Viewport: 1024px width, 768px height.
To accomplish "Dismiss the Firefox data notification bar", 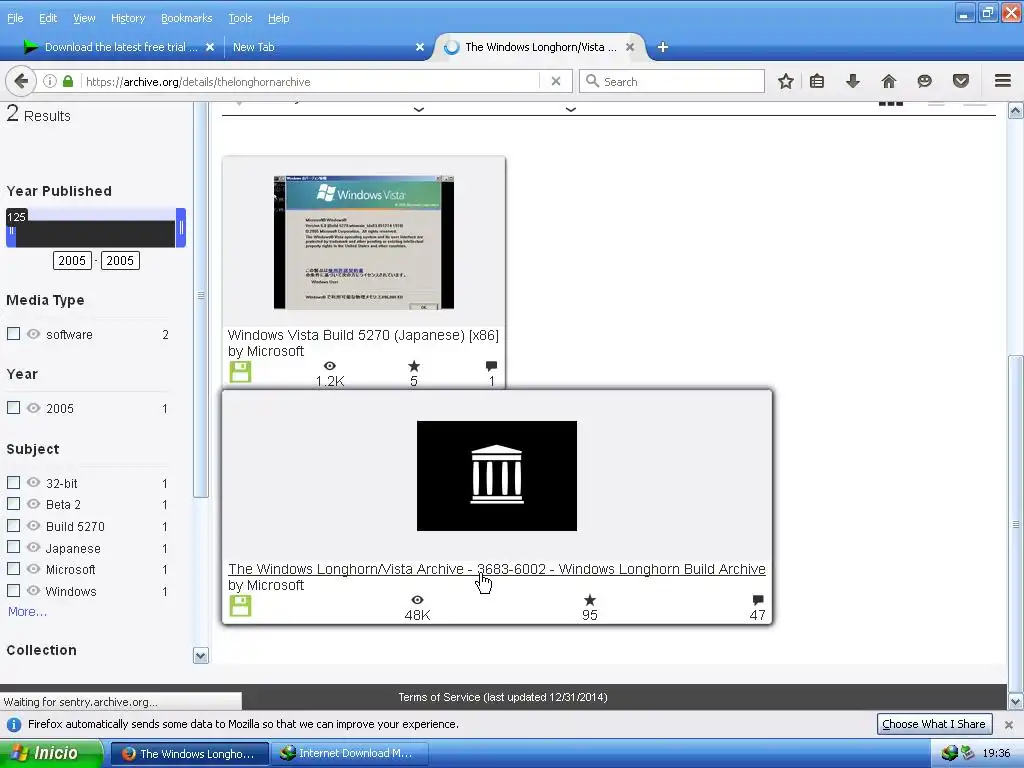I will [x=1008, y=724].
